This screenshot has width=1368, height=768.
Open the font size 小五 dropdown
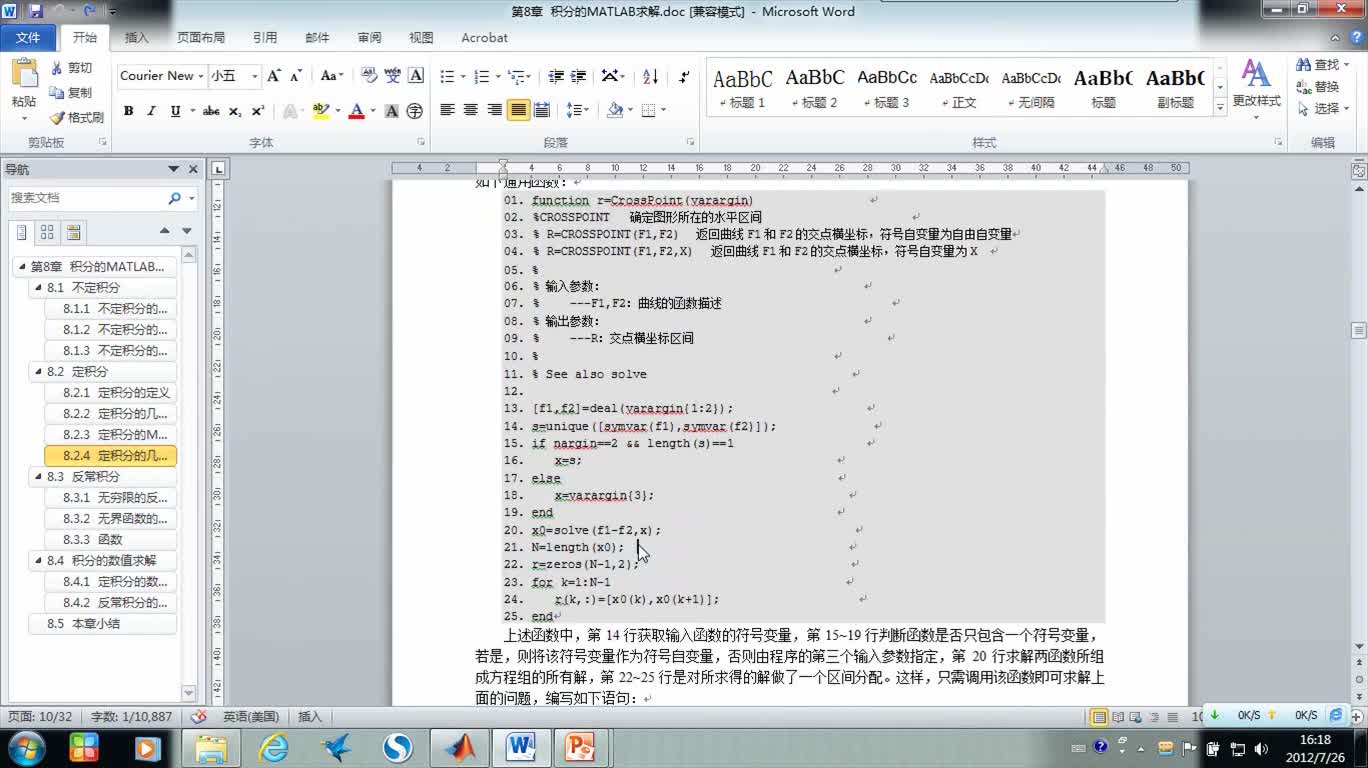point(255,76)
